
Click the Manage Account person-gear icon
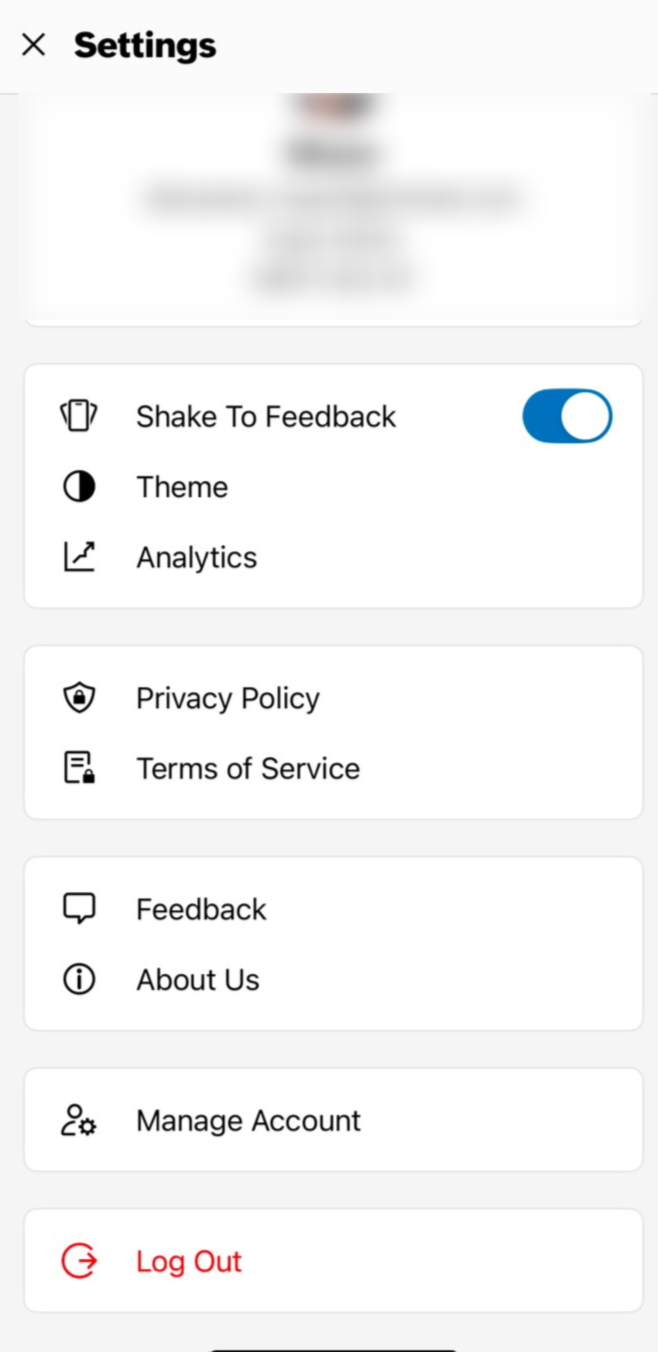78,1120
